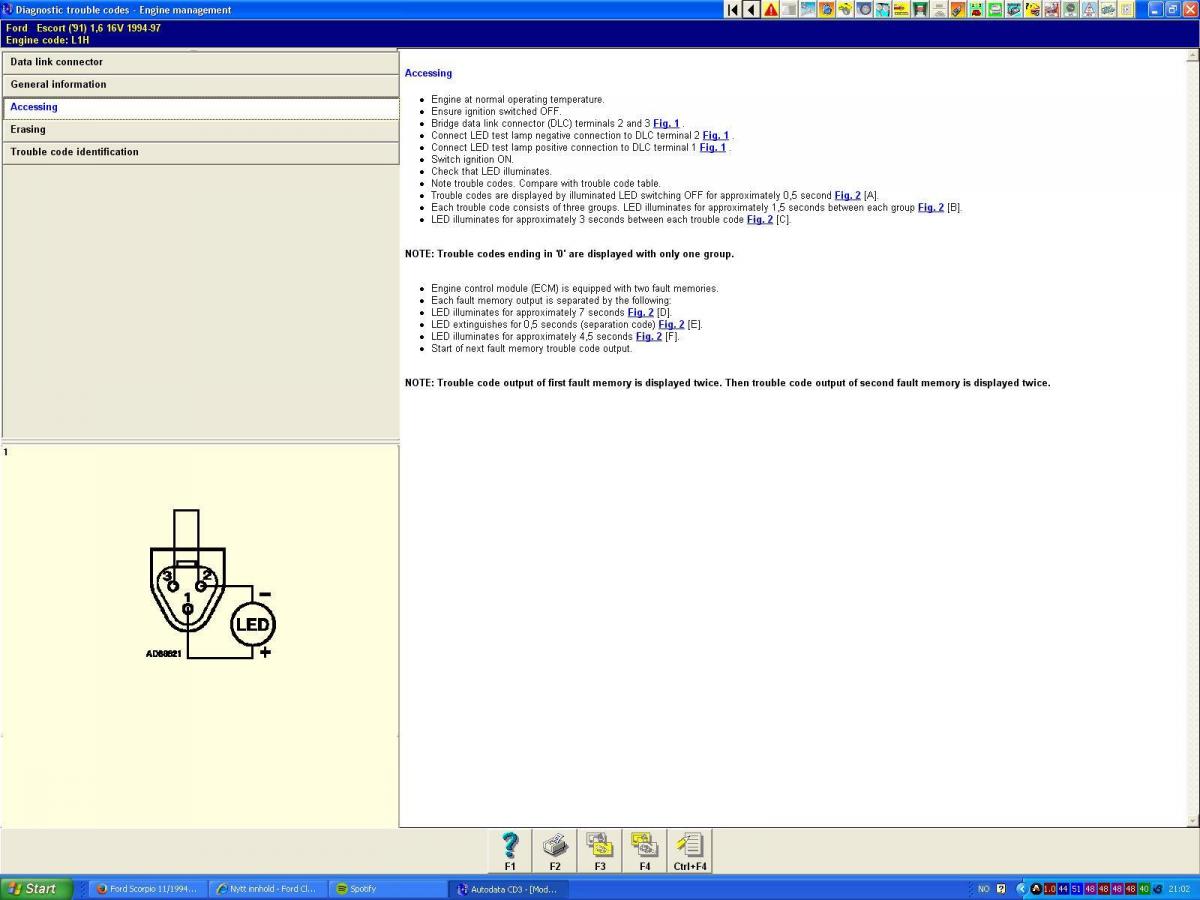Click the previous page arrow icon

point(751,10)
